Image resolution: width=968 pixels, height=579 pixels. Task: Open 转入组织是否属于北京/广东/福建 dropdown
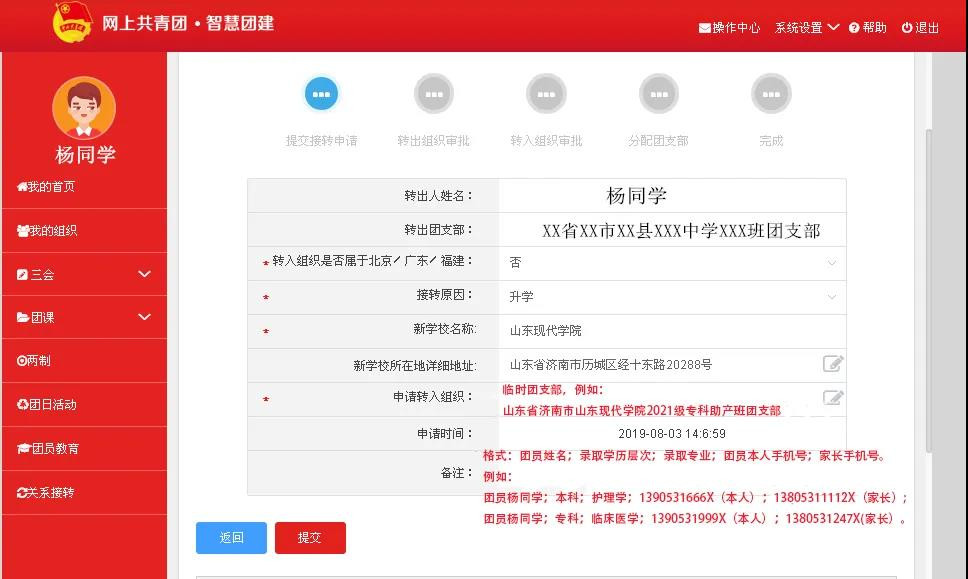click(x=672, y=263)
